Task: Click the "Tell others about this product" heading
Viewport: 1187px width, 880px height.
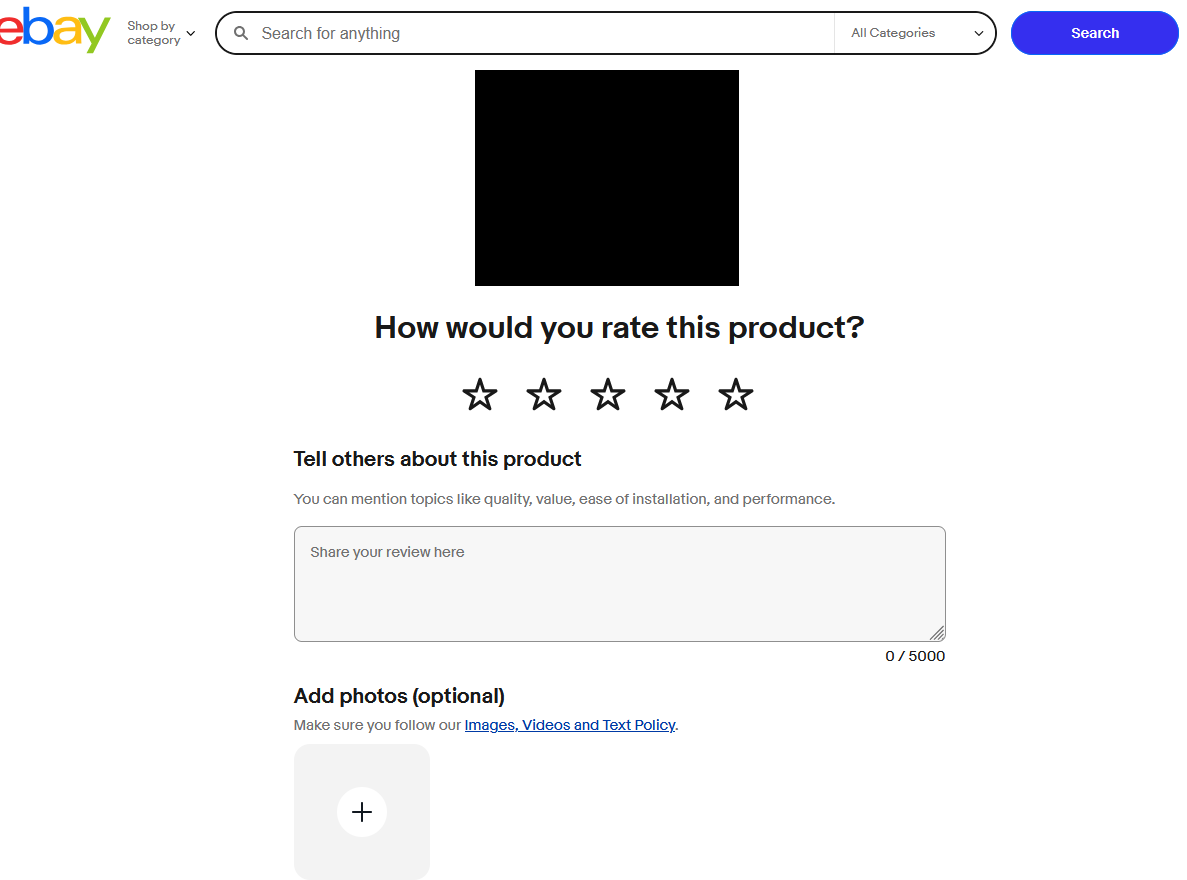Action: 437,459
